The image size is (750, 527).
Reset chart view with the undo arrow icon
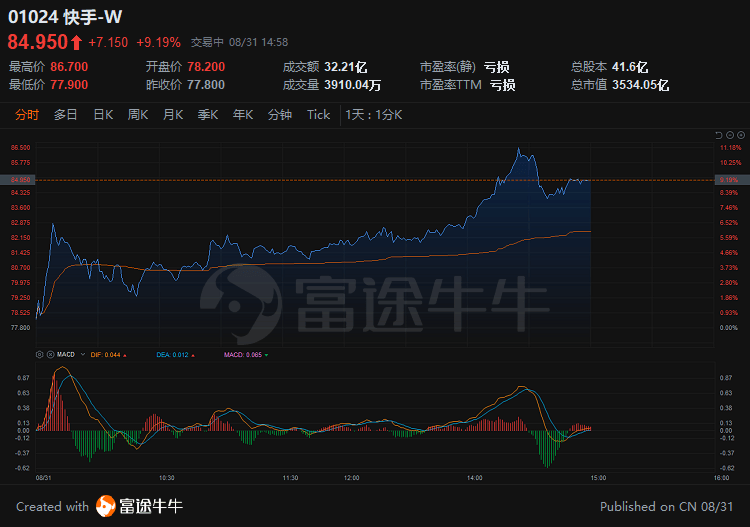tap(718, 135)
